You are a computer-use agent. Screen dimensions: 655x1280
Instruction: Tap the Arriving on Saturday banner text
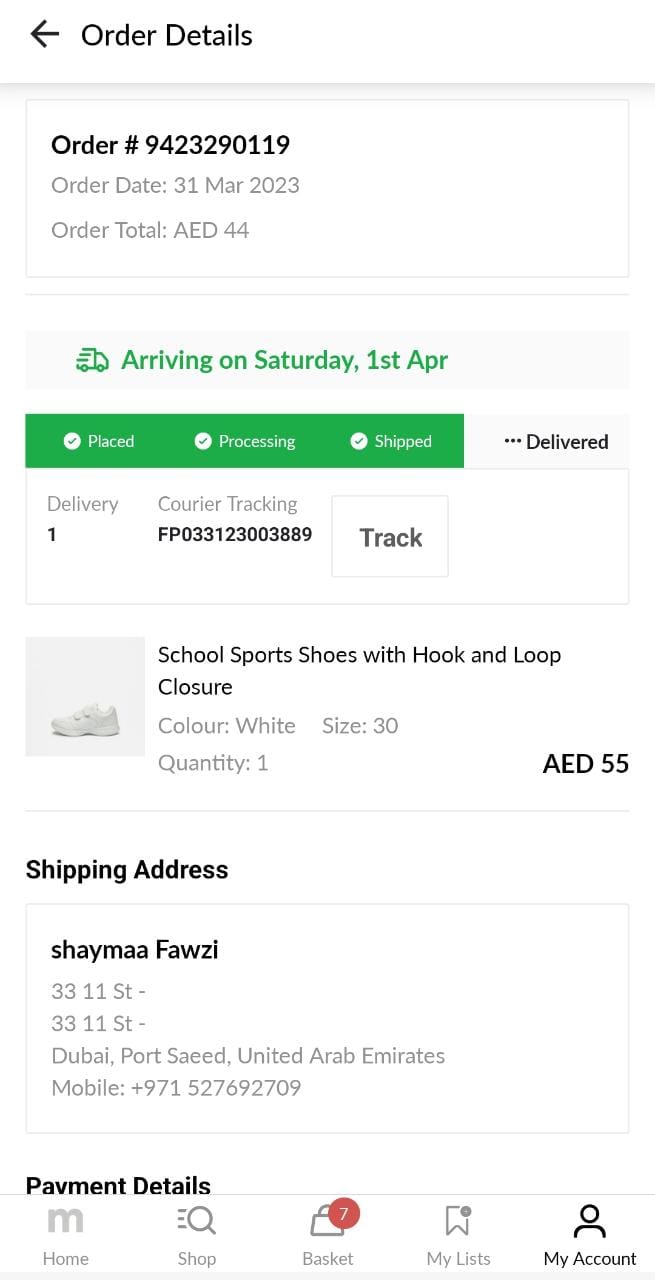284,360
